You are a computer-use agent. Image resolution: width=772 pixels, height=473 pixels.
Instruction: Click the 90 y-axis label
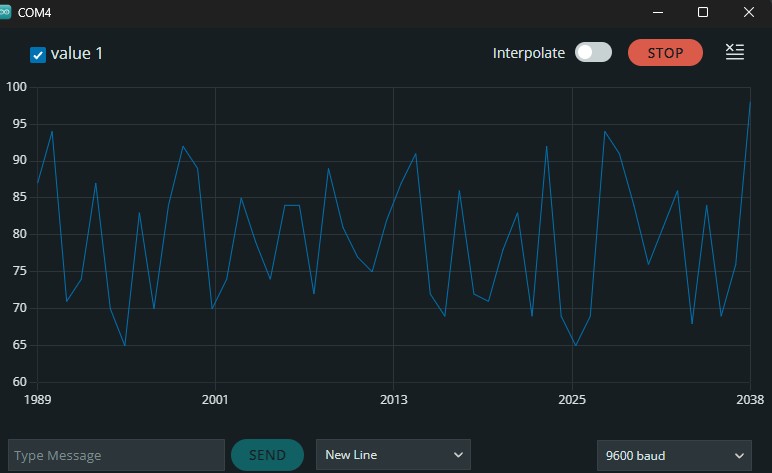20,160
